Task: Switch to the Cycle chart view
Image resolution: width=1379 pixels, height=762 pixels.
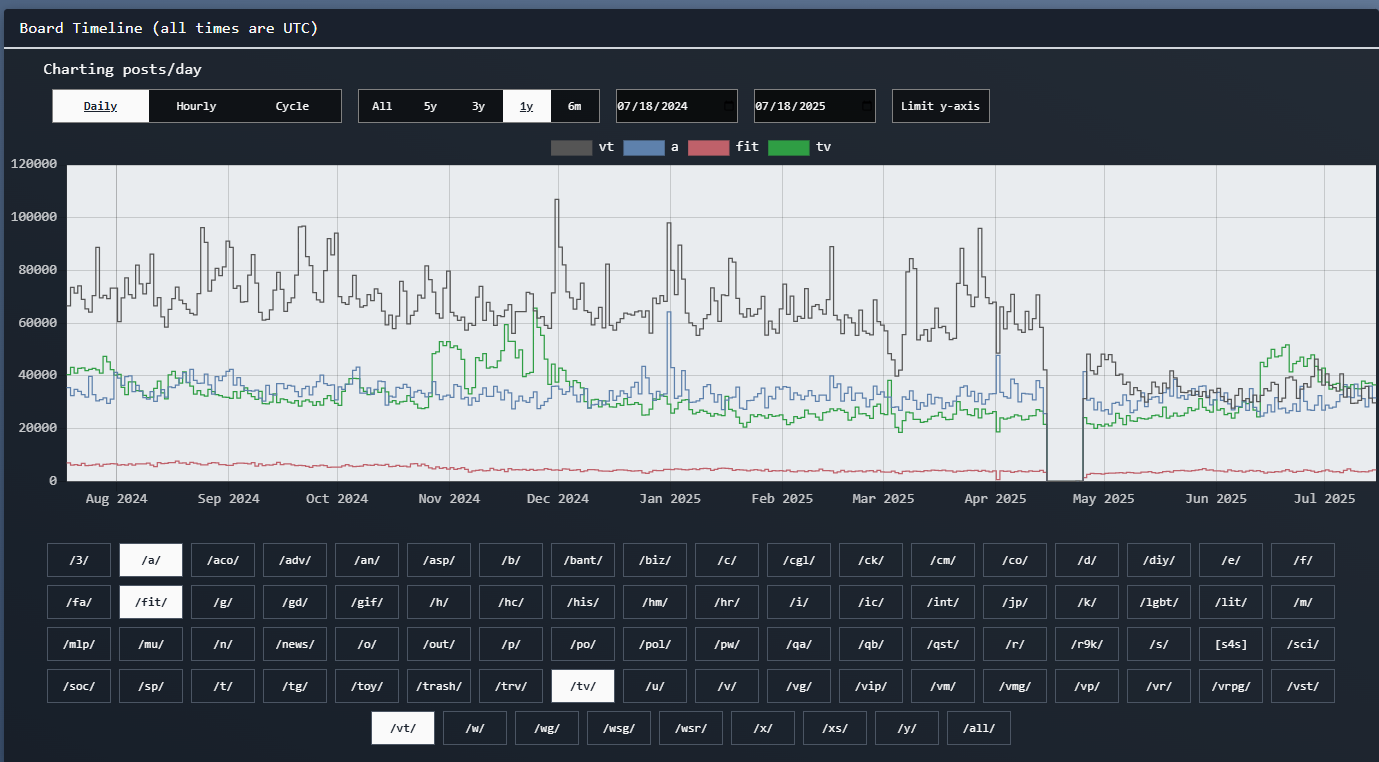Action: [x=292, y=106]
